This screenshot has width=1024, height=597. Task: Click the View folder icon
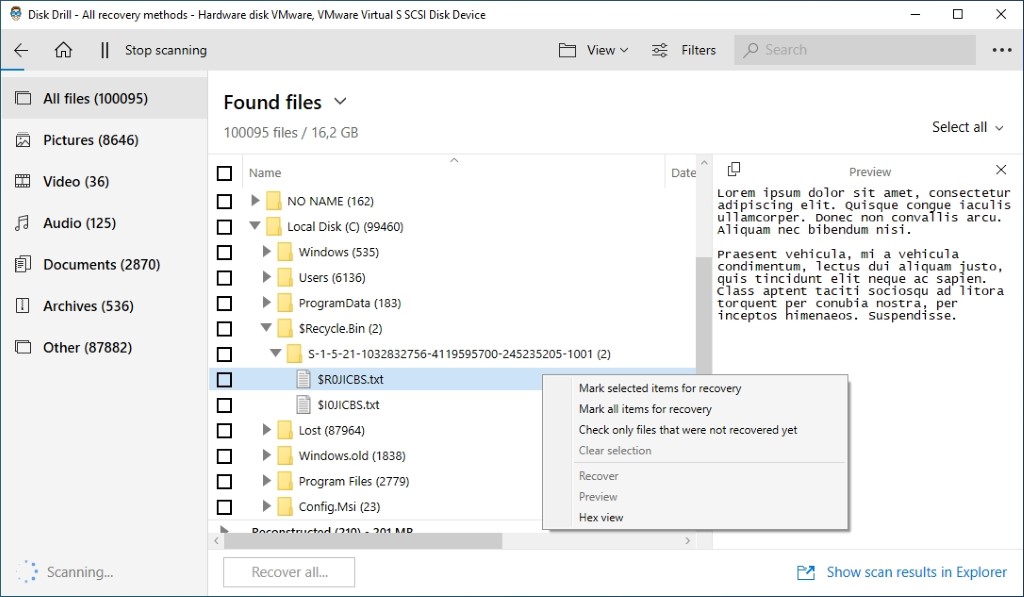[x=567, y=50]
